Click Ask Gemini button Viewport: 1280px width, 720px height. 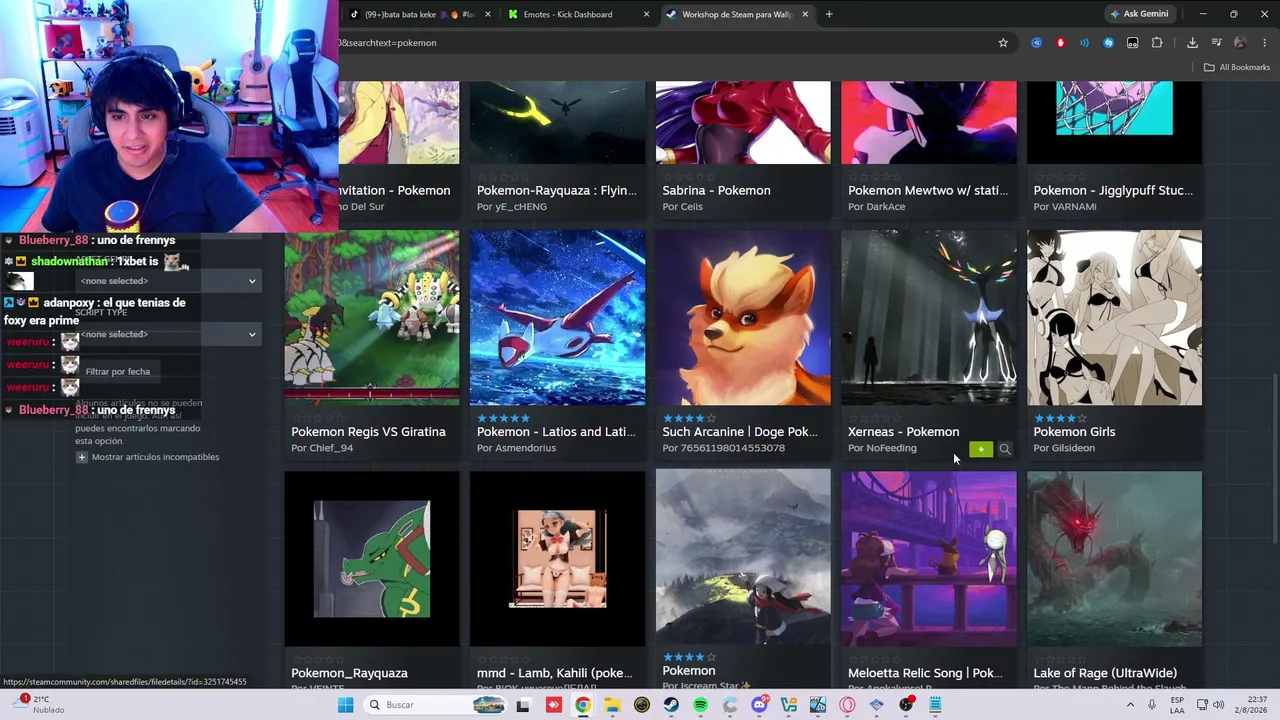point(1138,14)
